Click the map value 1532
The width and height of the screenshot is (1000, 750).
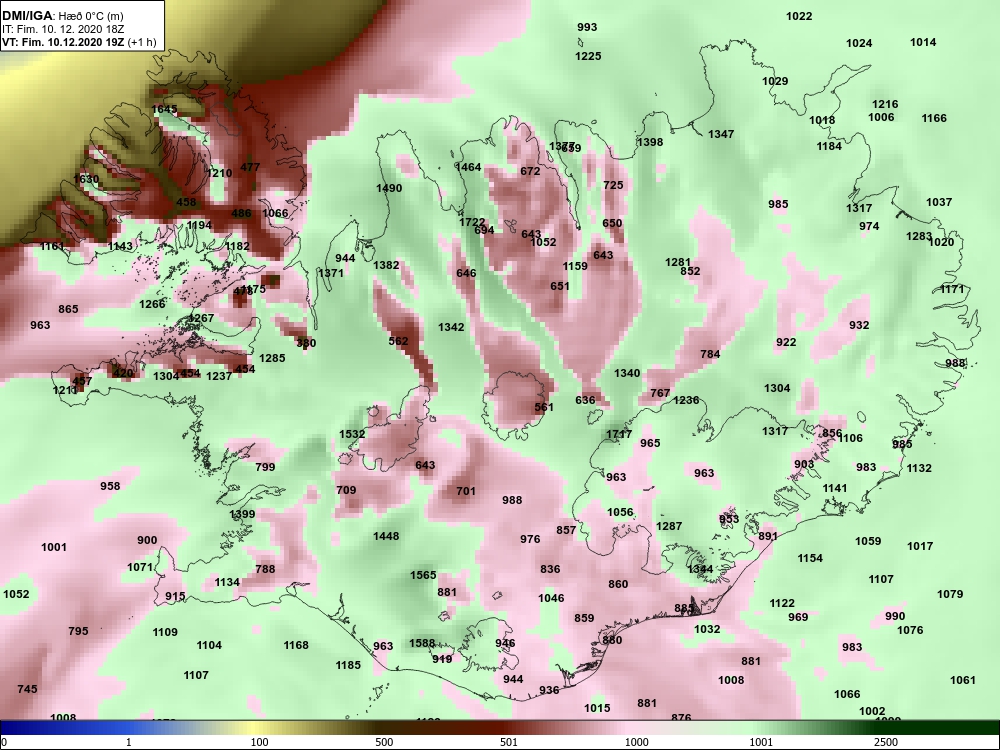[x=352, y=434]
